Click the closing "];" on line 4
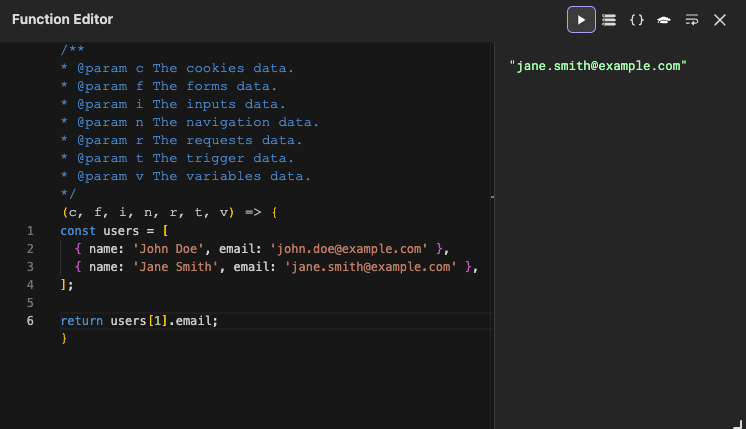Screen dimensions: 746x429 (67, 285)
